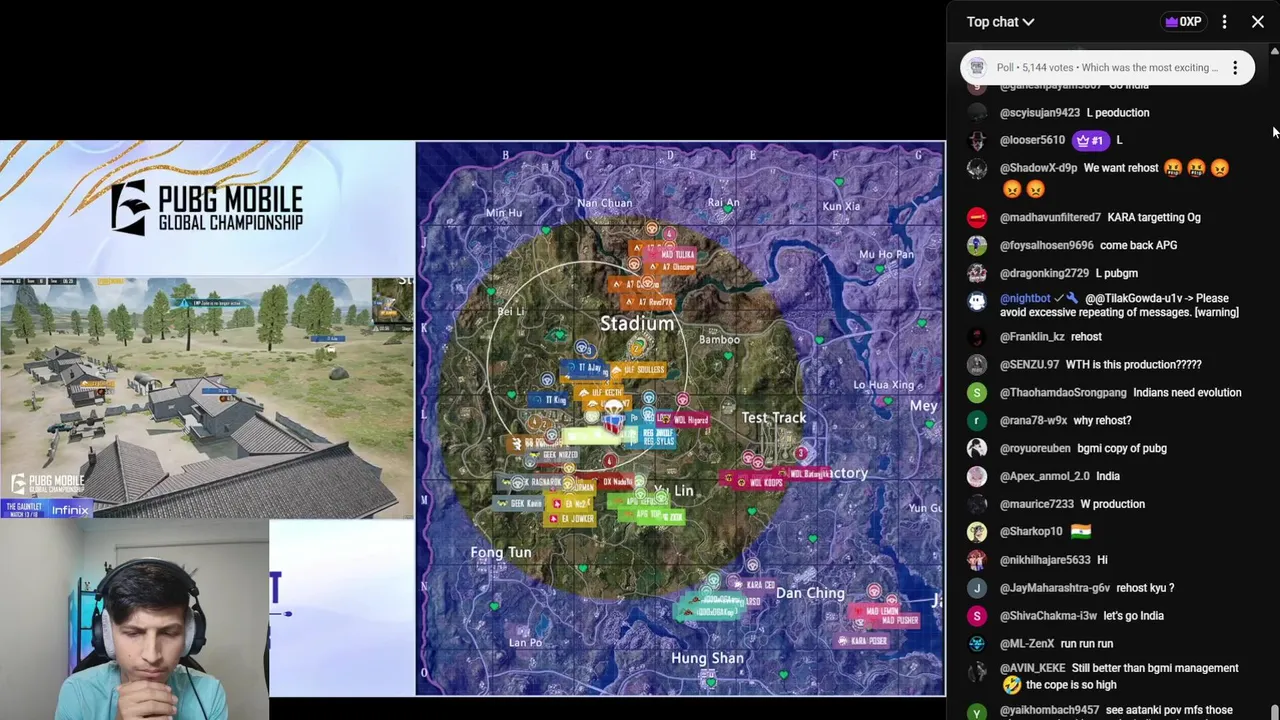Click the gameplay spectator feed thumbnail

pos(207,398)
